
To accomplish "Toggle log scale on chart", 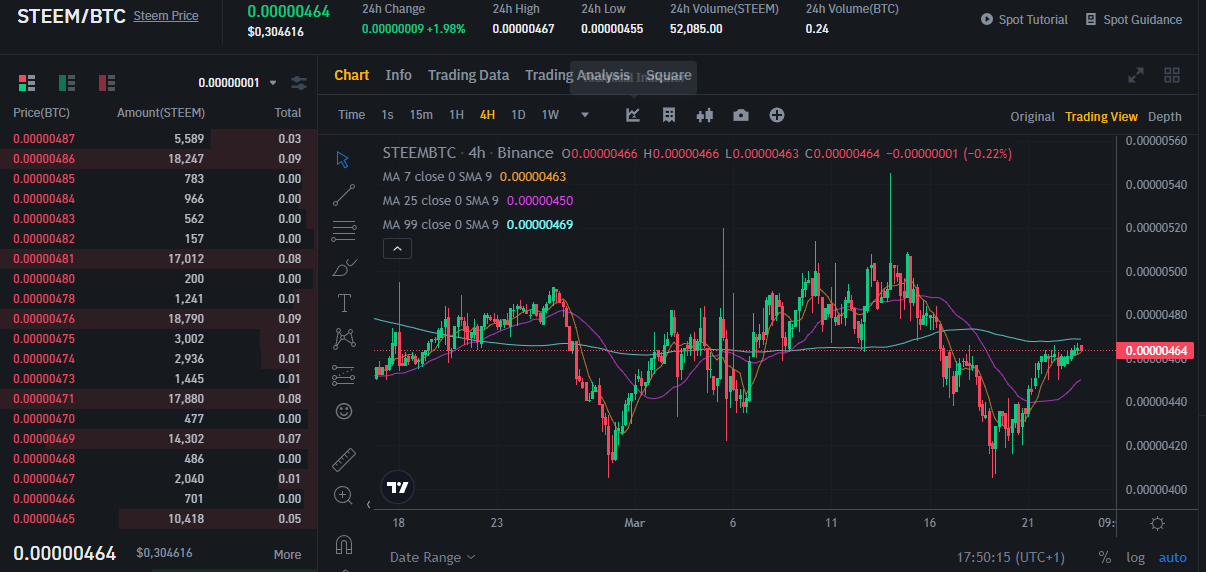I will coord(1135,557).
